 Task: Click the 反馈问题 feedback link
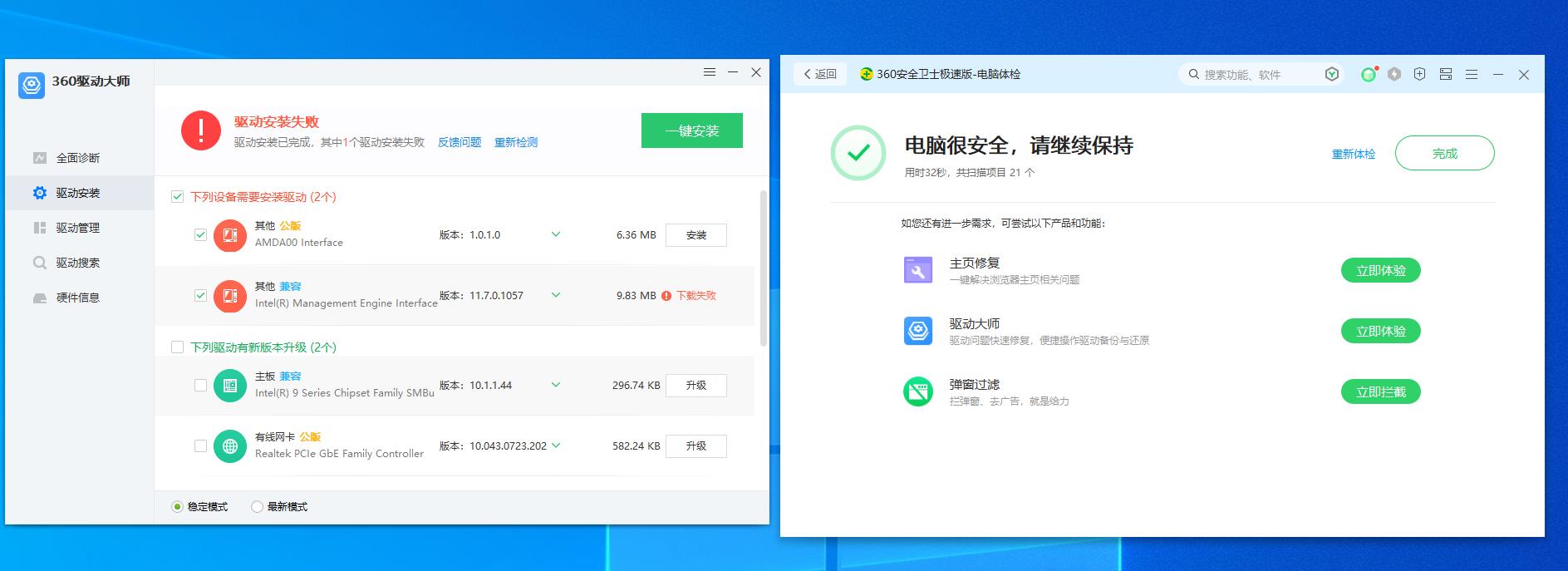pyautogui.click(x=460, y=142)
